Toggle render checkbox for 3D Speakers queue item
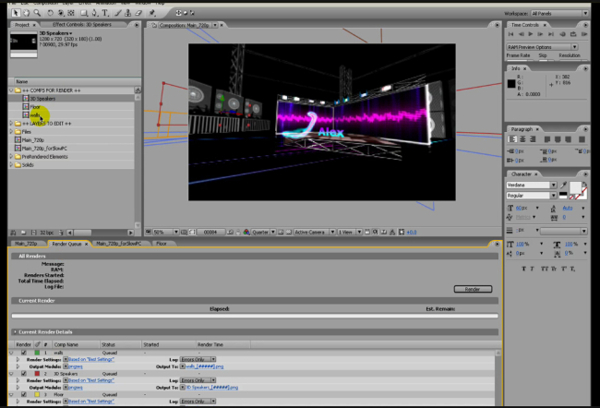The image size is (600, 408). point(24,374)
